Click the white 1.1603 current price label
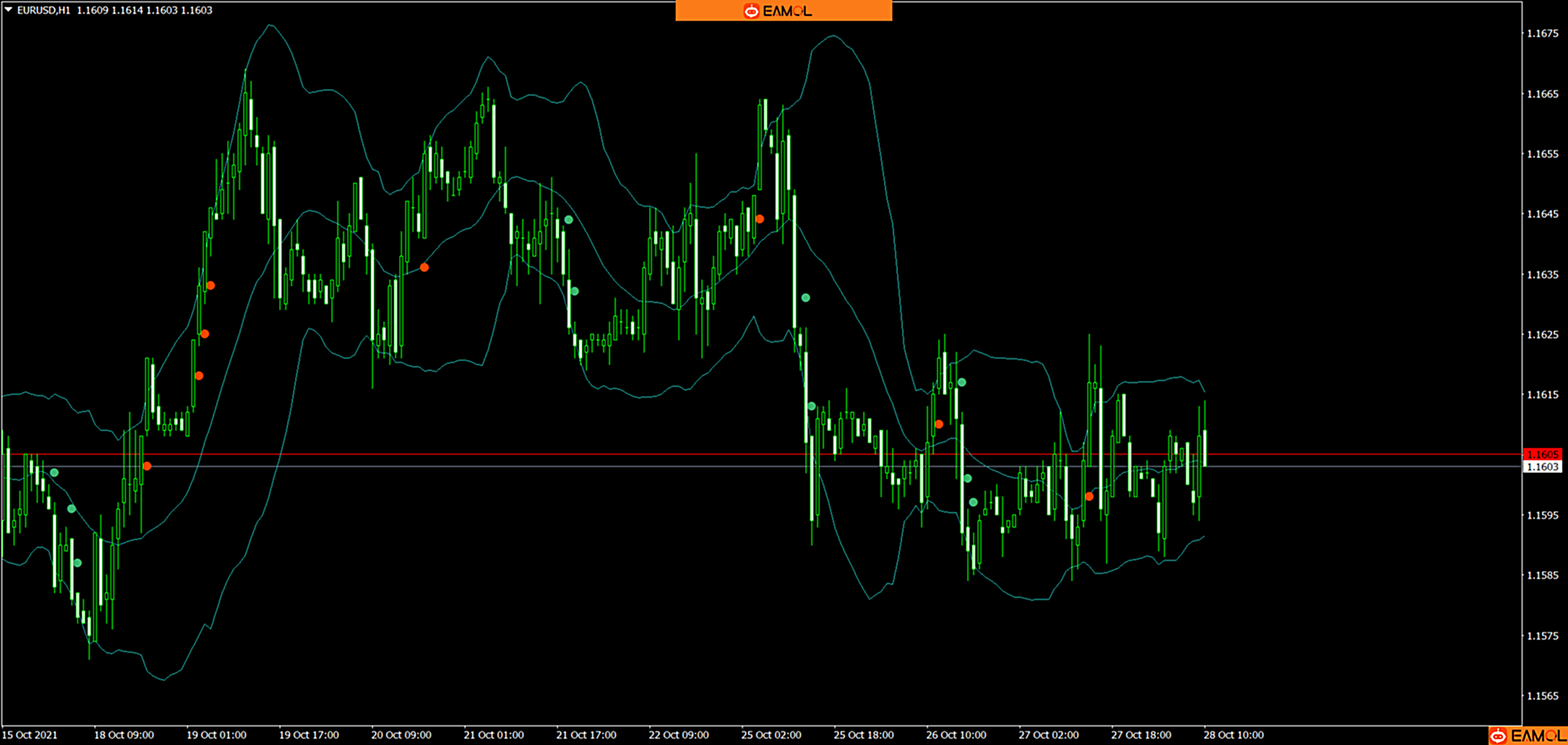 tap(1543, 467)
